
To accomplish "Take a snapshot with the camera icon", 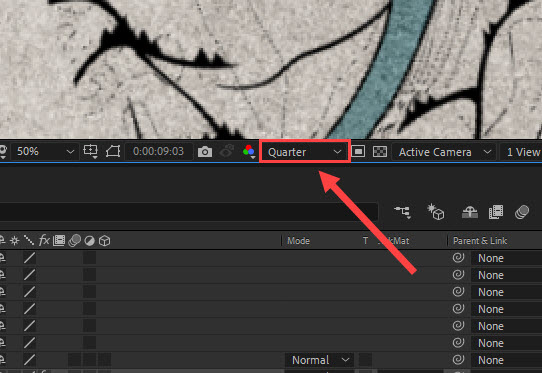I will pyautogui.click(x=205, y=151).
